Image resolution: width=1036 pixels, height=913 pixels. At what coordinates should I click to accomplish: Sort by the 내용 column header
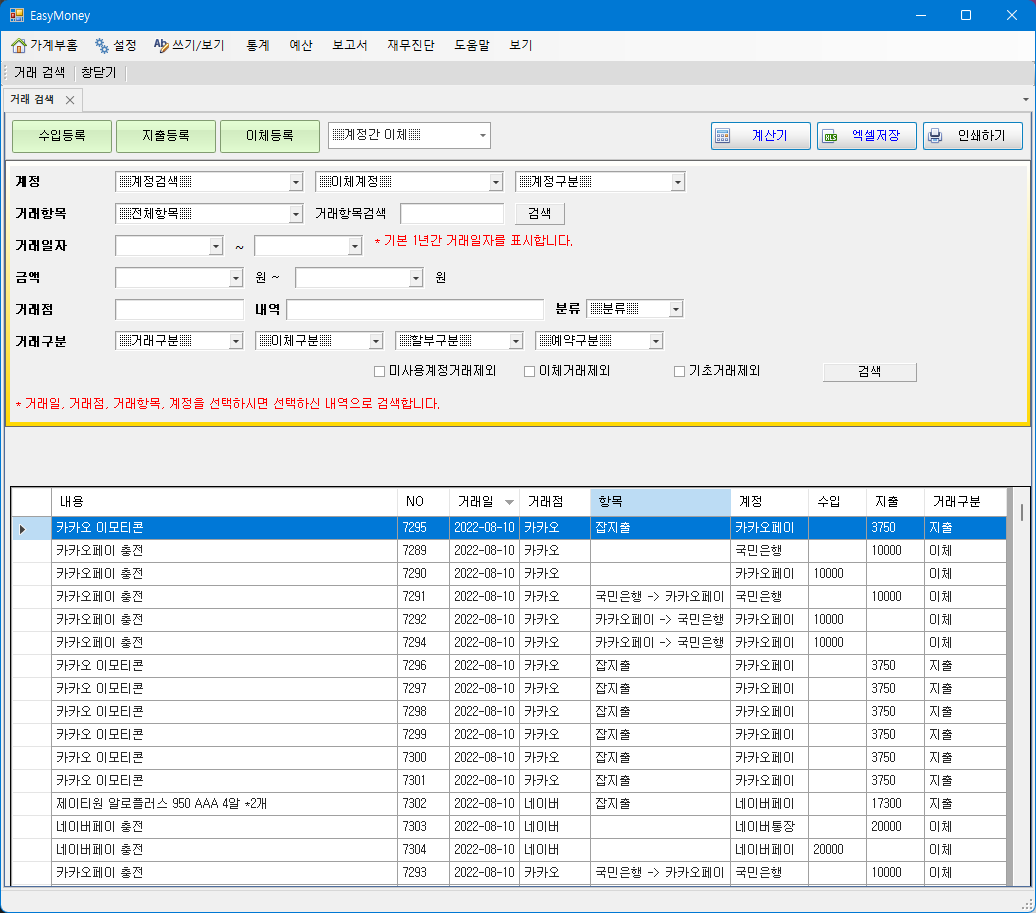[x=224, y=502]
